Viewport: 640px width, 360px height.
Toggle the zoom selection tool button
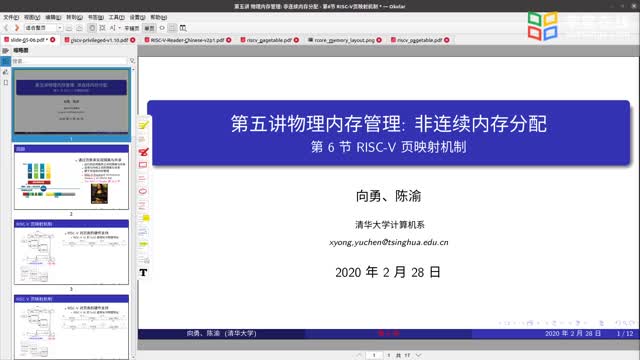click(102, 28)
